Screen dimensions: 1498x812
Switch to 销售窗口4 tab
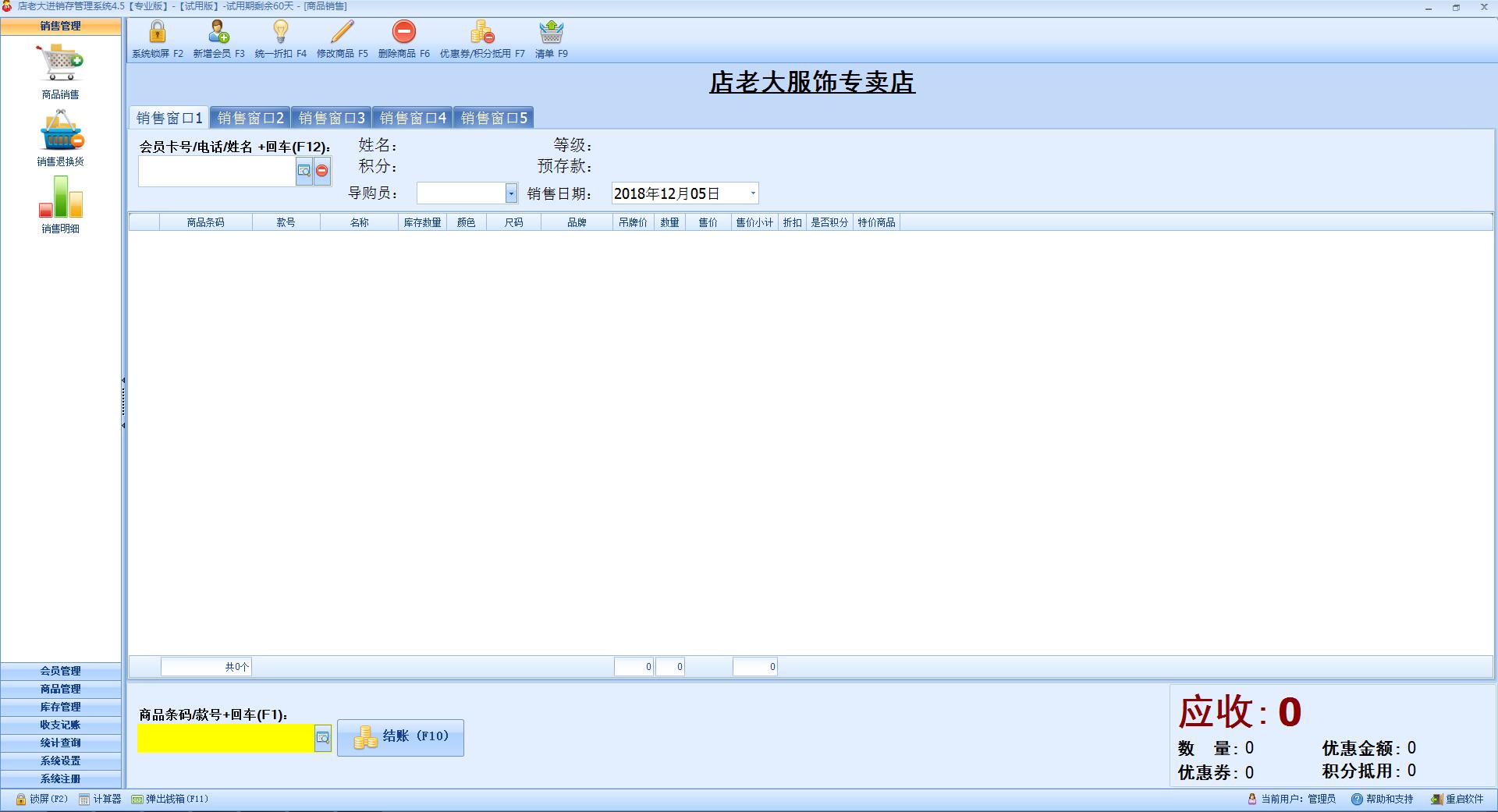pyautogui.click(x=413, y=118)
